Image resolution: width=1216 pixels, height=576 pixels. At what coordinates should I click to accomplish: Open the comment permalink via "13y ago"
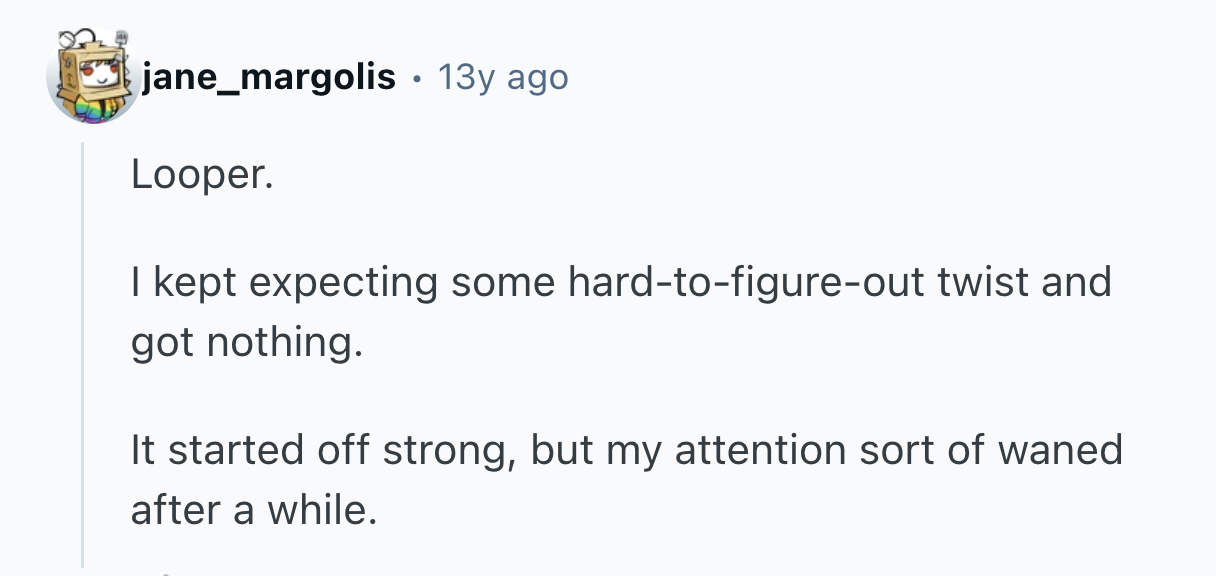tap(503, 77)
